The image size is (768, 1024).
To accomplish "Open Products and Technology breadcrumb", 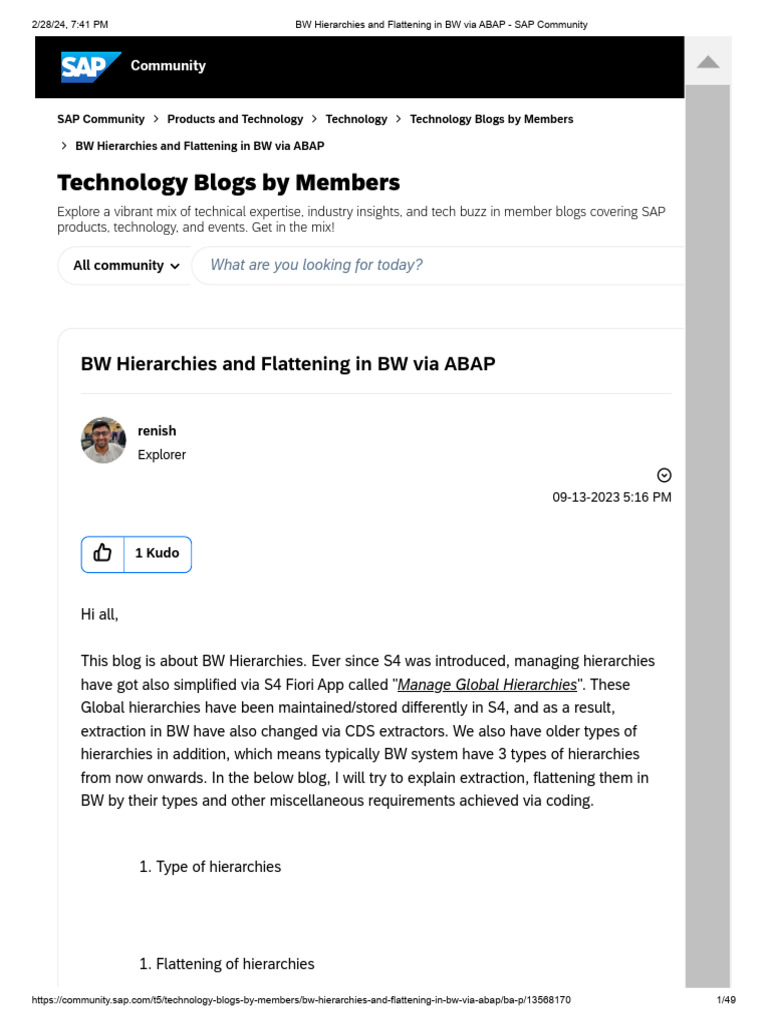I will tap(235, 119).
